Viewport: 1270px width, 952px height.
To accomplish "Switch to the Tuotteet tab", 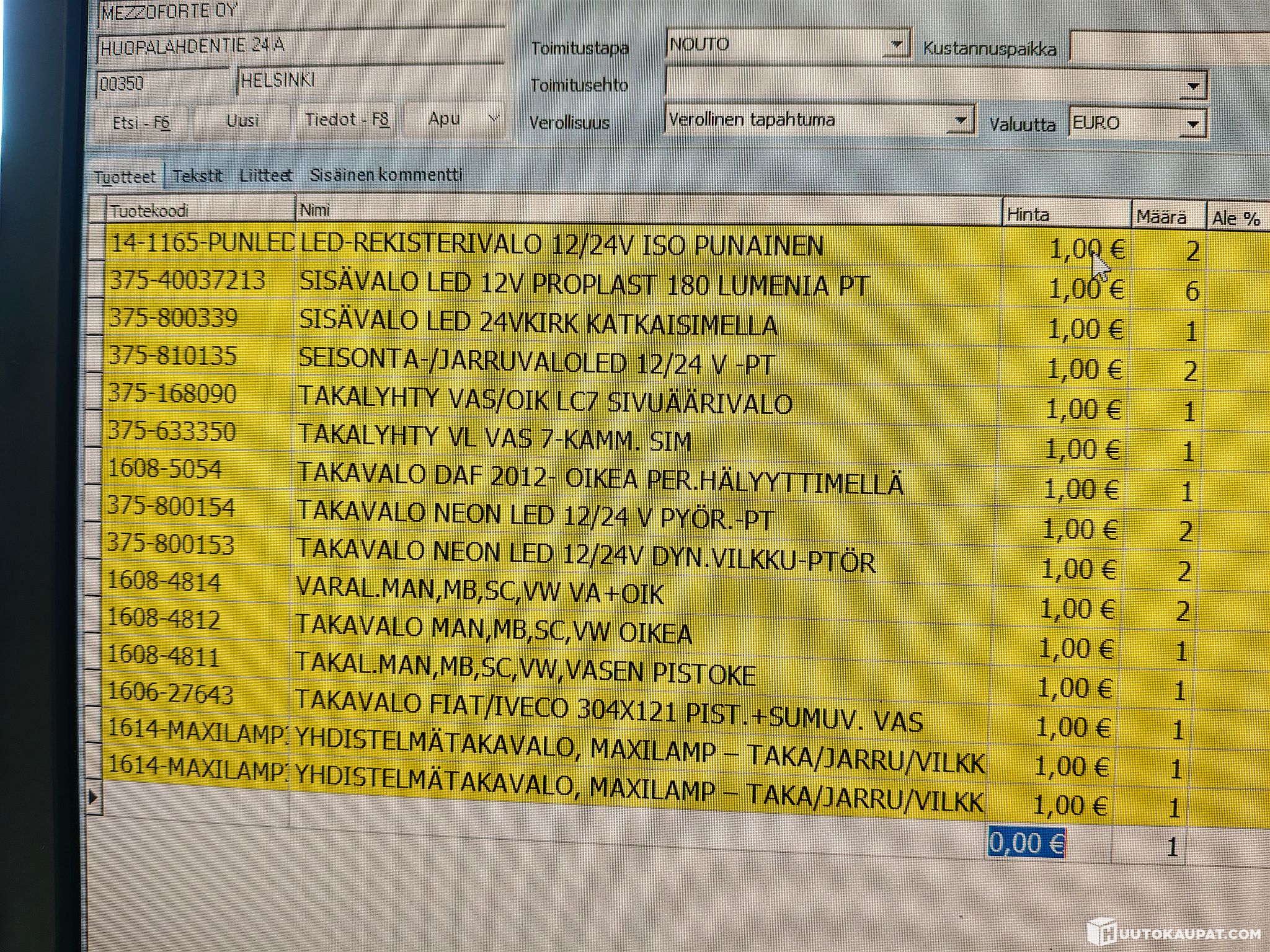I will tap(125, 177).
